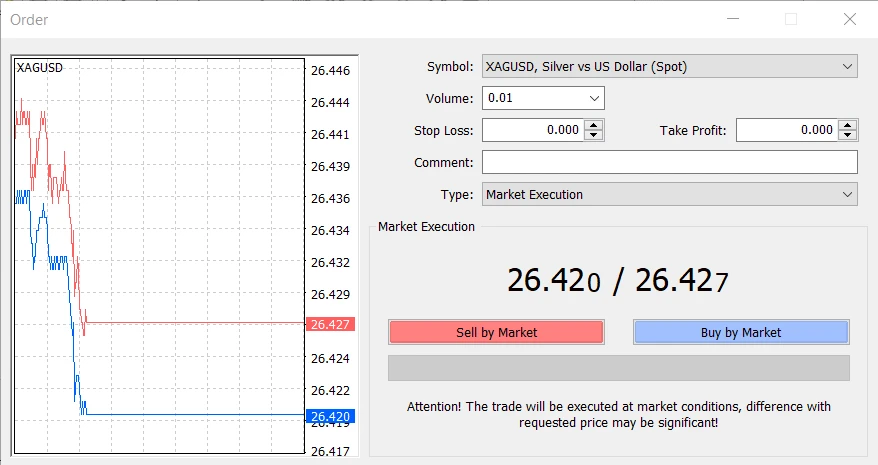Click the Sell by Market button
Screen dimensions: 878x465
click(x=496, y=332)
